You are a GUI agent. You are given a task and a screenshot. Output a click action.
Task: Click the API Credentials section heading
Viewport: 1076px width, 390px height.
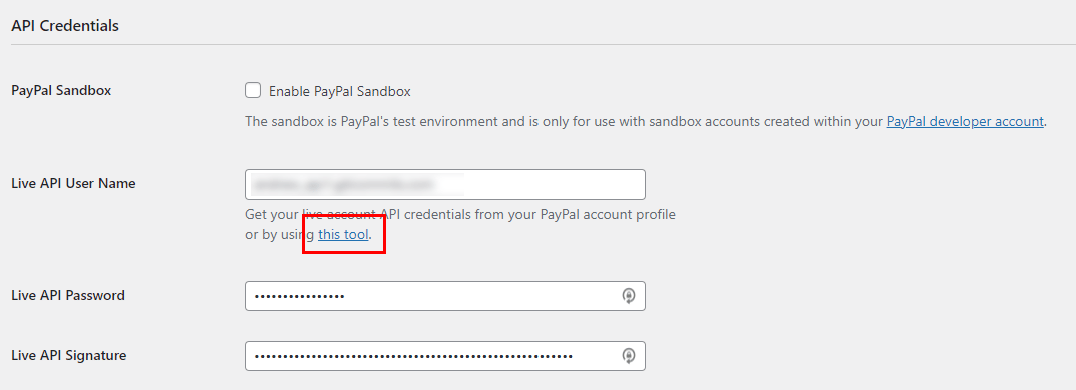[x=65, y=26]
